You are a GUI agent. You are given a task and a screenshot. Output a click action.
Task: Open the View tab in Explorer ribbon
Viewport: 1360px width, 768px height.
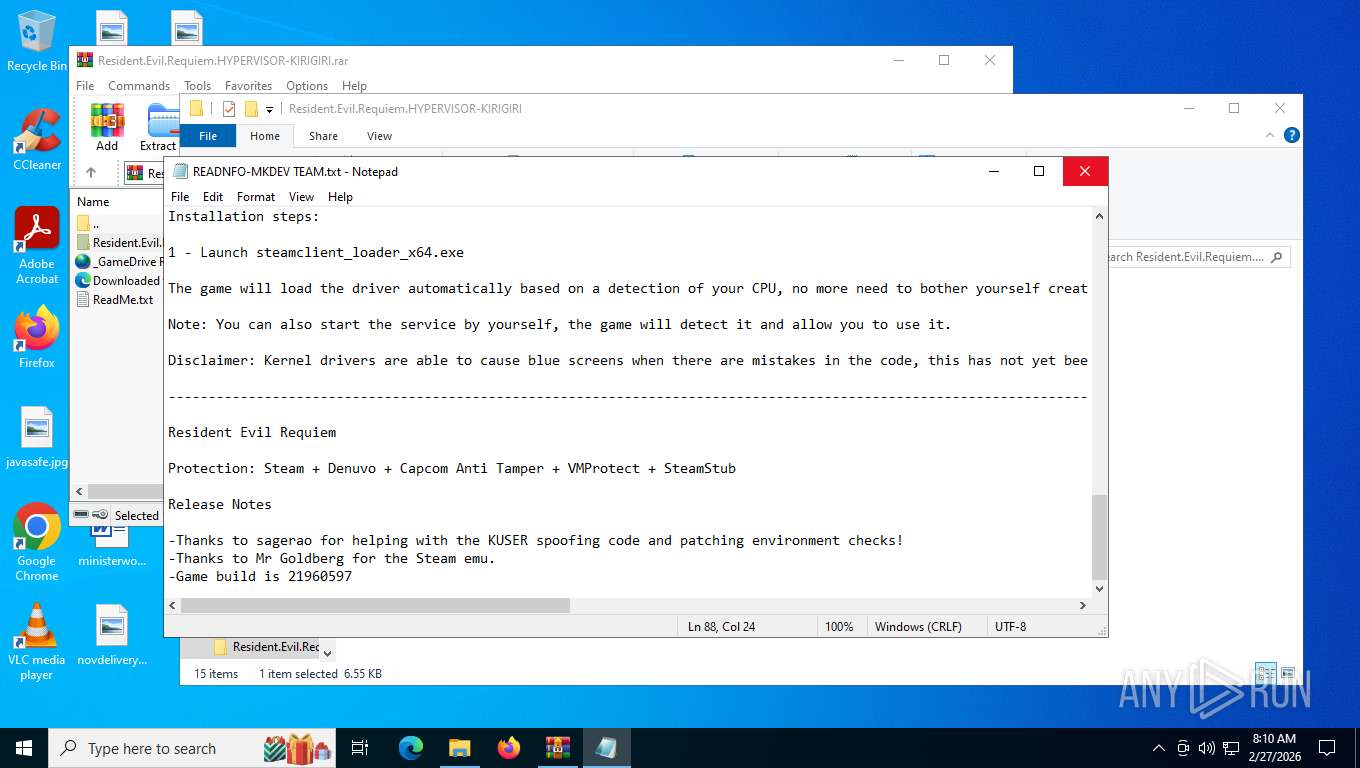pos(379,136)
